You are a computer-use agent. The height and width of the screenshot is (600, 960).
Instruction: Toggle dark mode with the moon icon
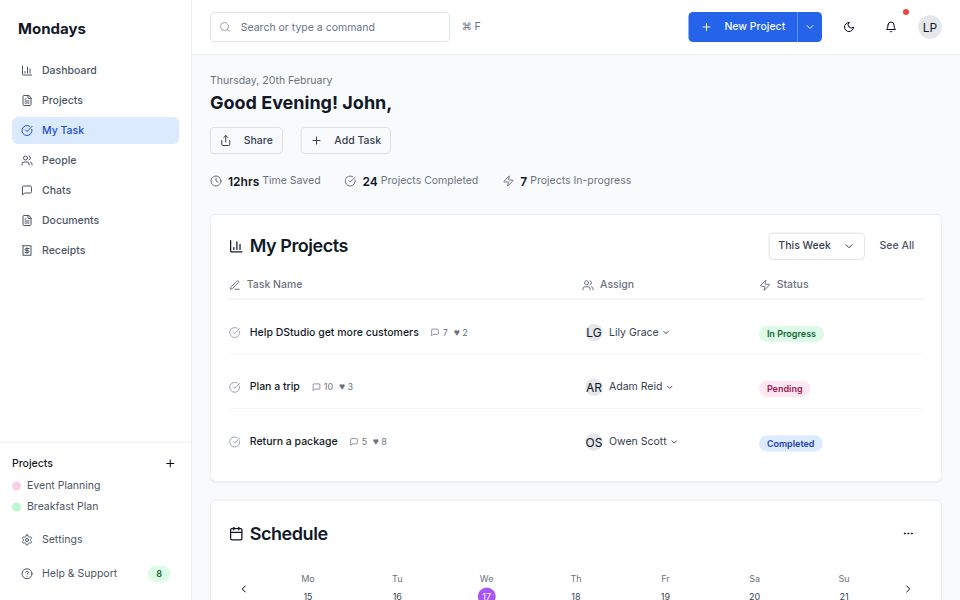849,27
